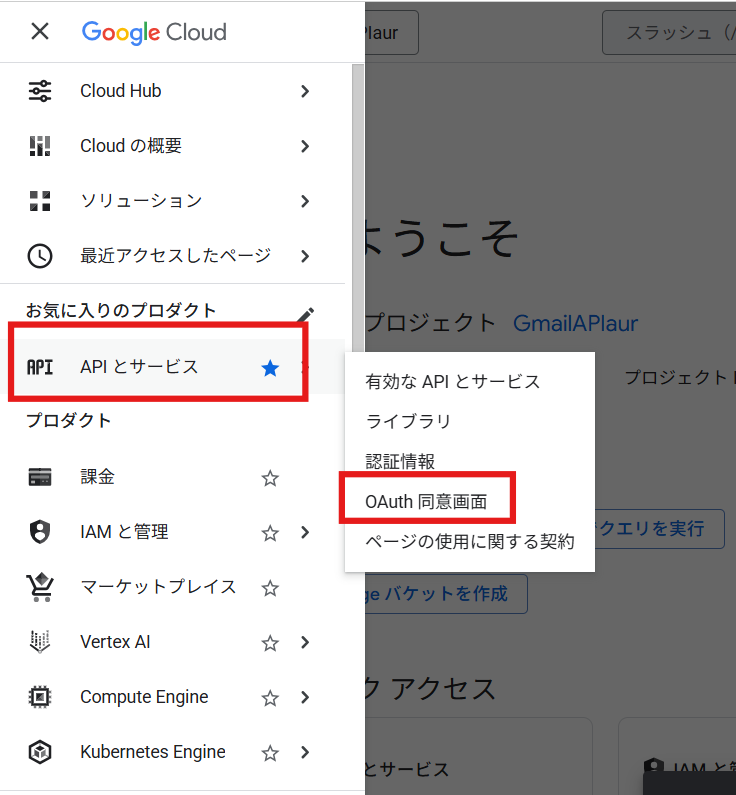Select 認証情報 from the submenu
This screenshot has width=736, height=795.
[401, 462]
